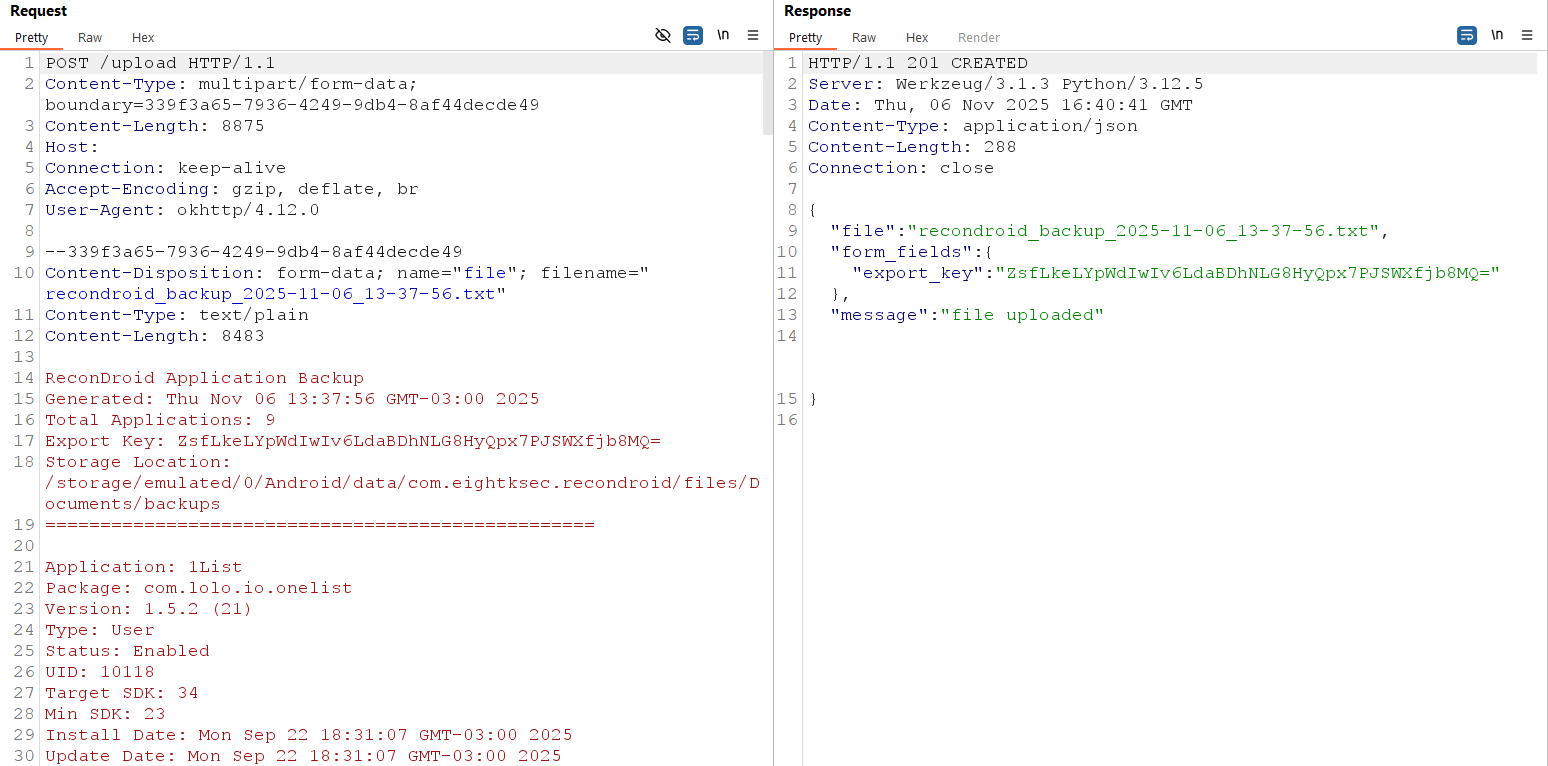Open the Response Render tab
The height and width of the screenshot is (766, 1548).
(x=978, y=38)
